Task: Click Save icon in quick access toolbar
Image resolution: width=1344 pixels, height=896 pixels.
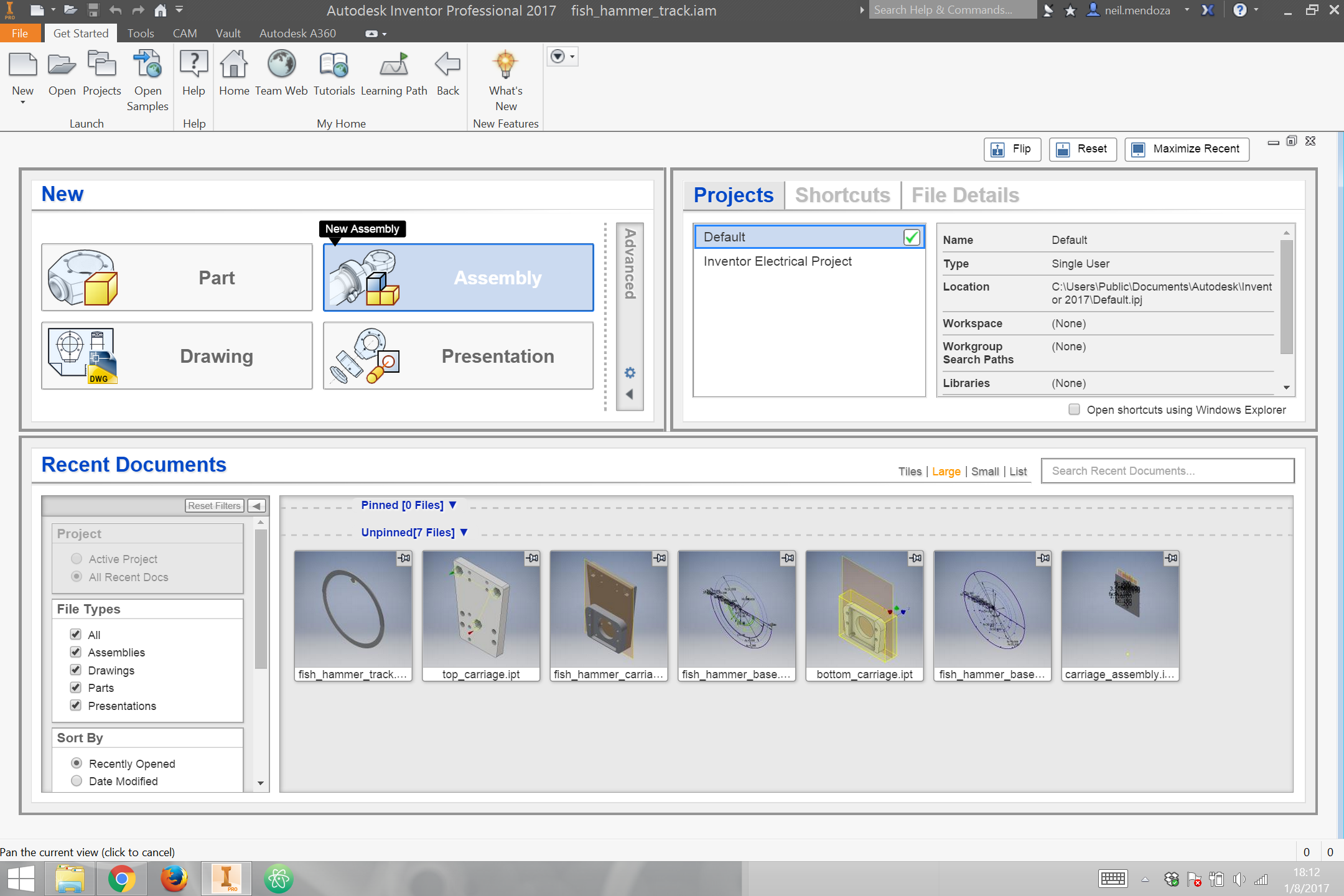Action: (x=93, y=10)
